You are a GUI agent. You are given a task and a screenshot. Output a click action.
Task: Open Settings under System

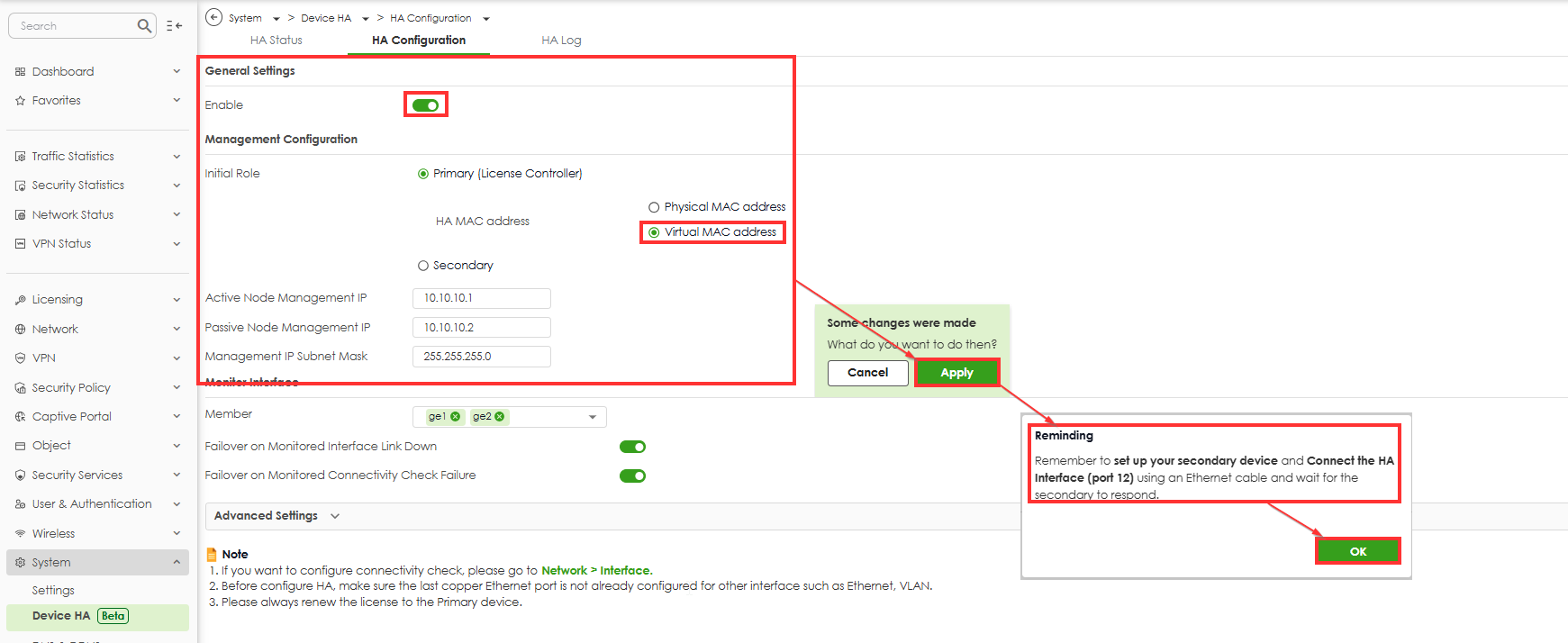pos(53,591)
